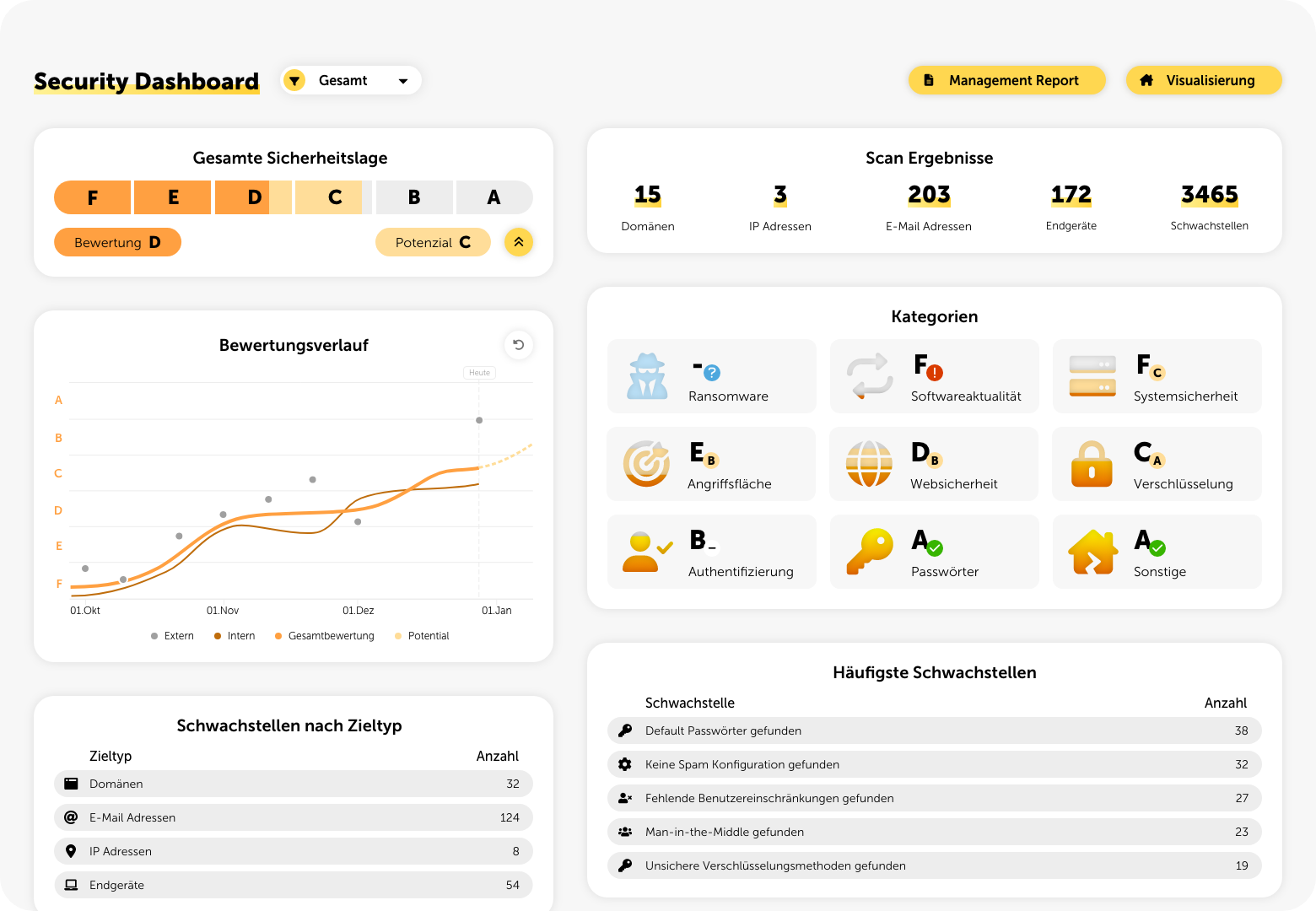Click the yellow filter icon next to Gesamt
This screenshot has width=1316, height=911.
pos(294,80)
